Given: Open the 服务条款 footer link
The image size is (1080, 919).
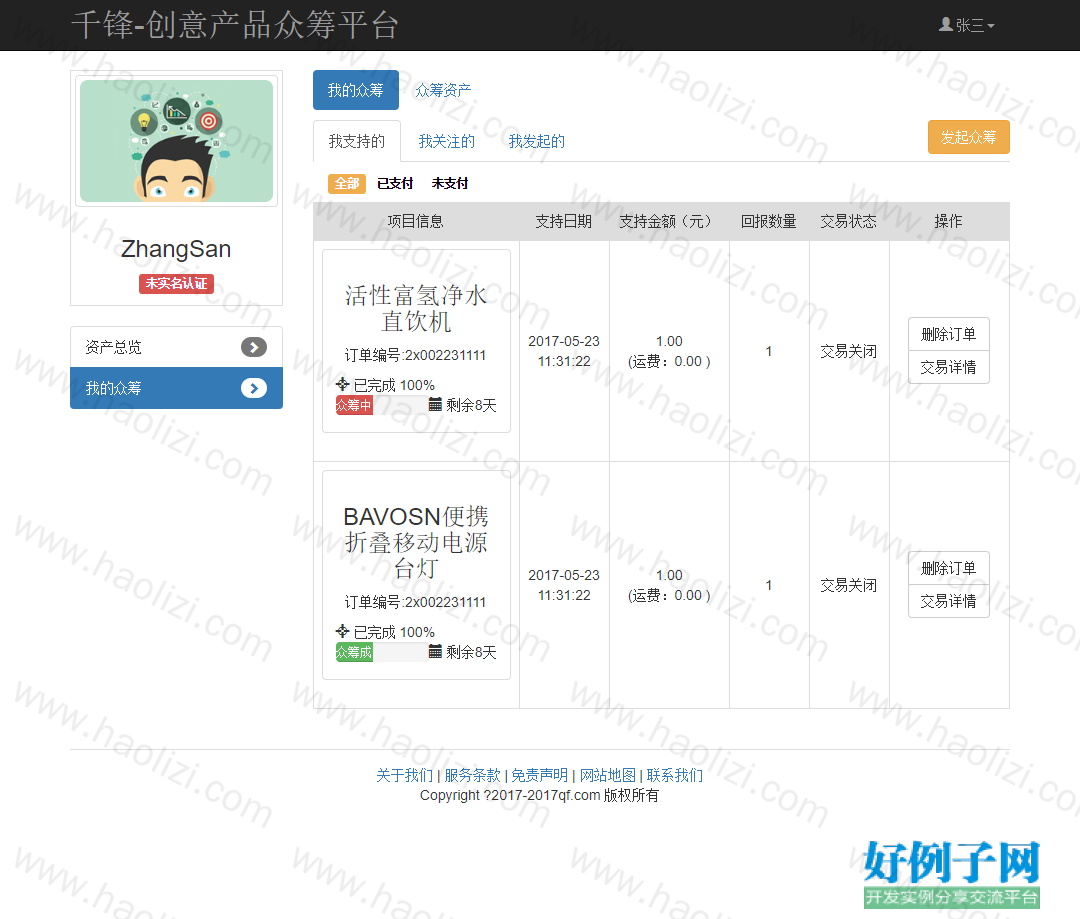Looking at the screenshot, I should [472, 775].
